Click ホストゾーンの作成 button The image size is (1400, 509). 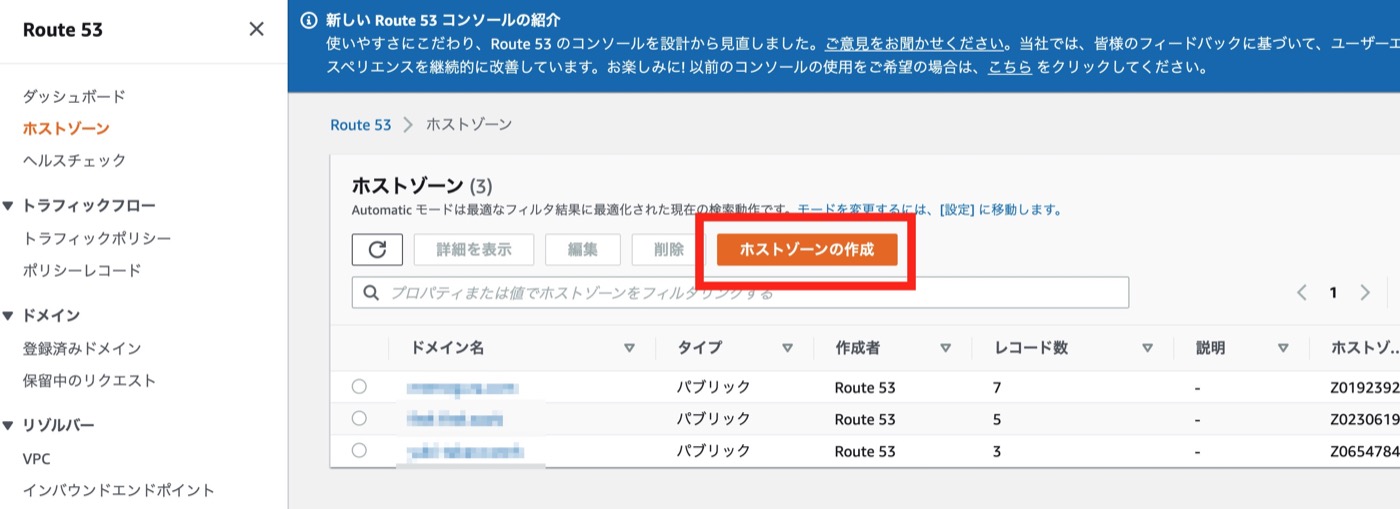coord(807,250)
